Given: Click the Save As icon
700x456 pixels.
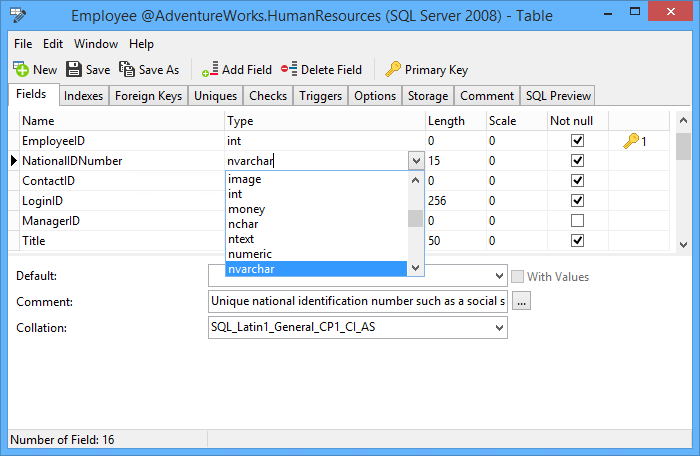Looking at the screenshot, I should 127,69.
